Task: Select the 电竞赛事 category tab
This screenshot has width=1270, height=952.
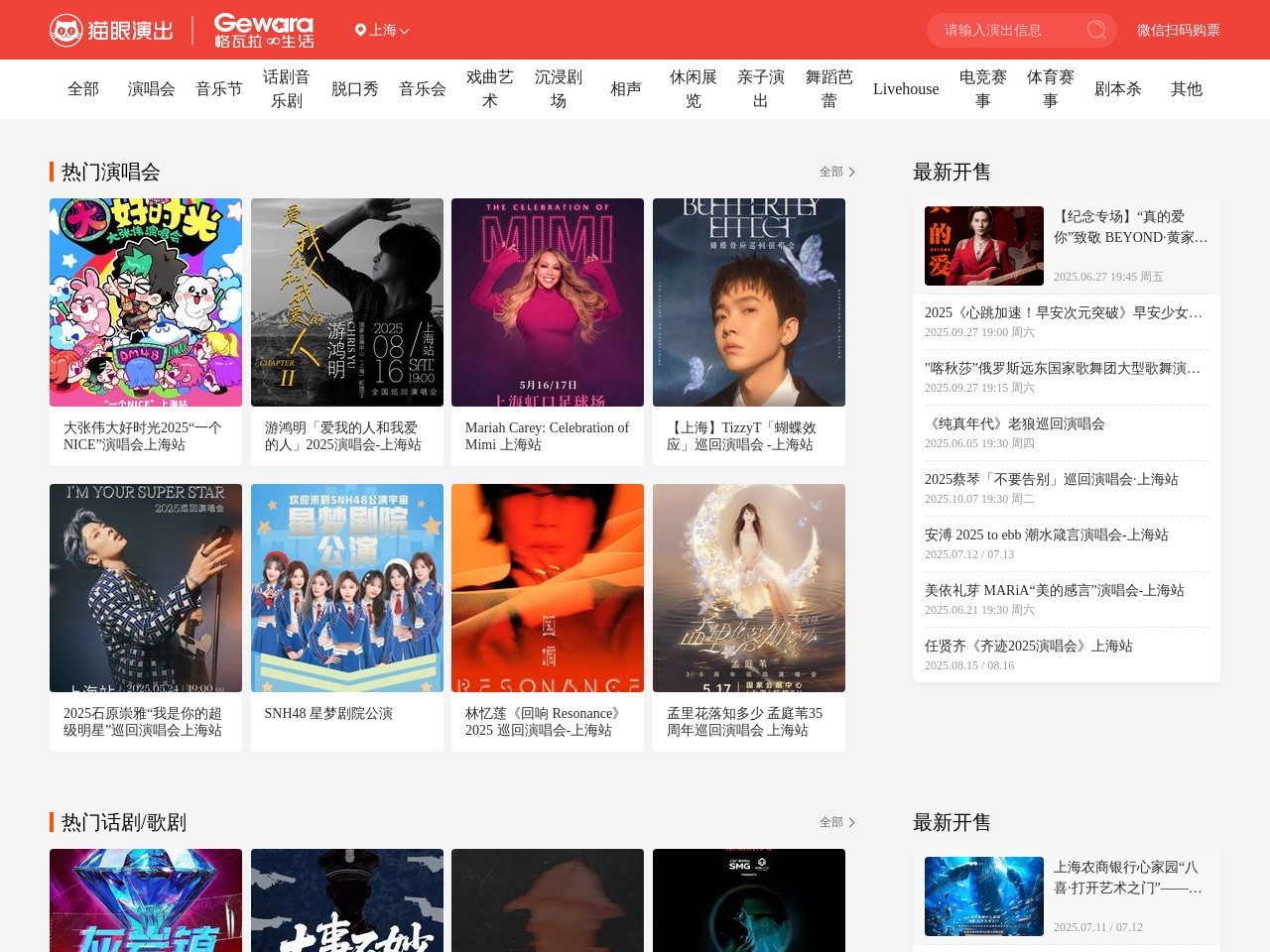Action: pos(983,89)
